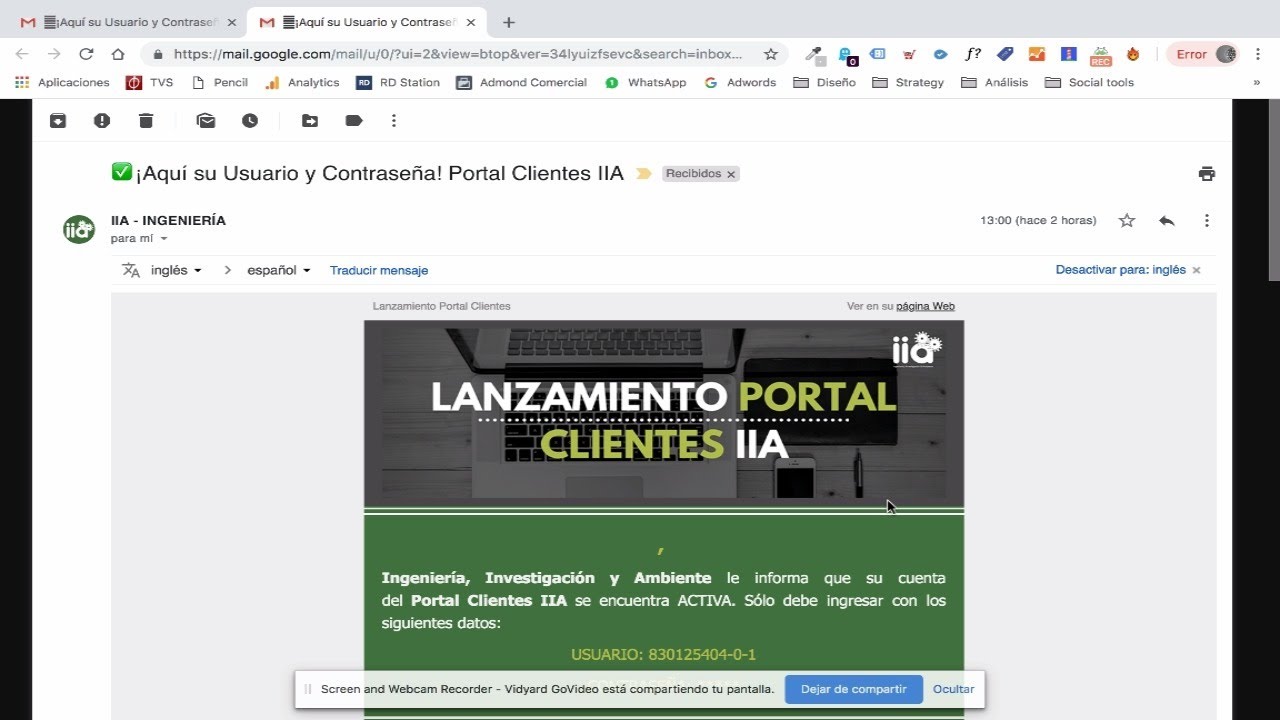Expand the Diseño bookmarks folder
The height and width of the screenshot is (720, 1280).
coord(824,83)
